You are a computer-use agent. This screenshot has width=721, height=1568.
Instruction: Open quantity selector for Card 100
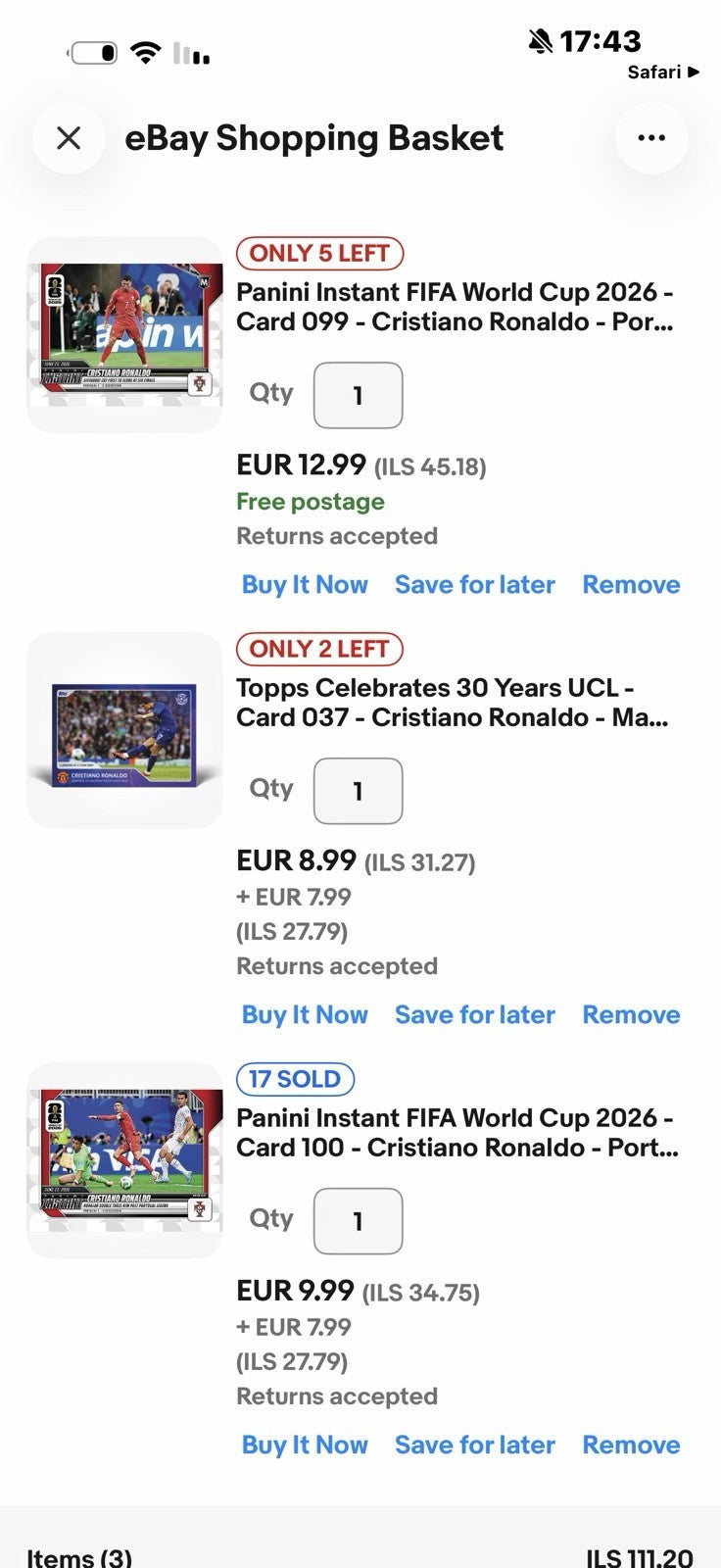(x=358, y=1221)
